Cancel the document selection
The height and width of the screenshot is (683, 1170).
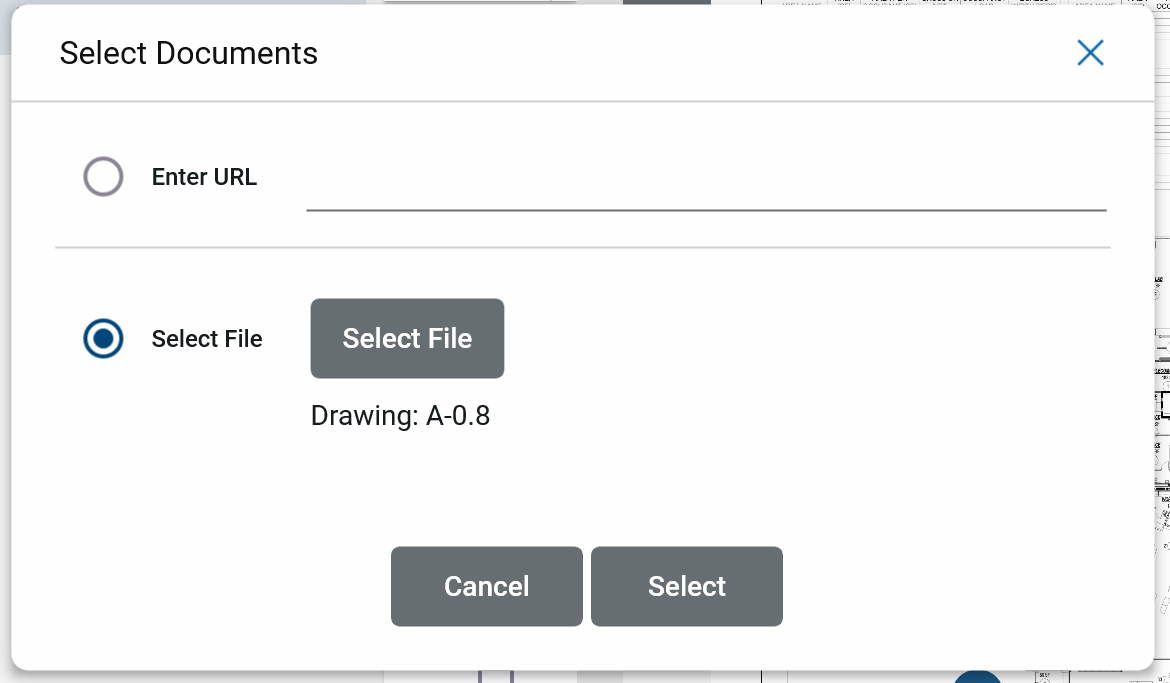[486, 586]
